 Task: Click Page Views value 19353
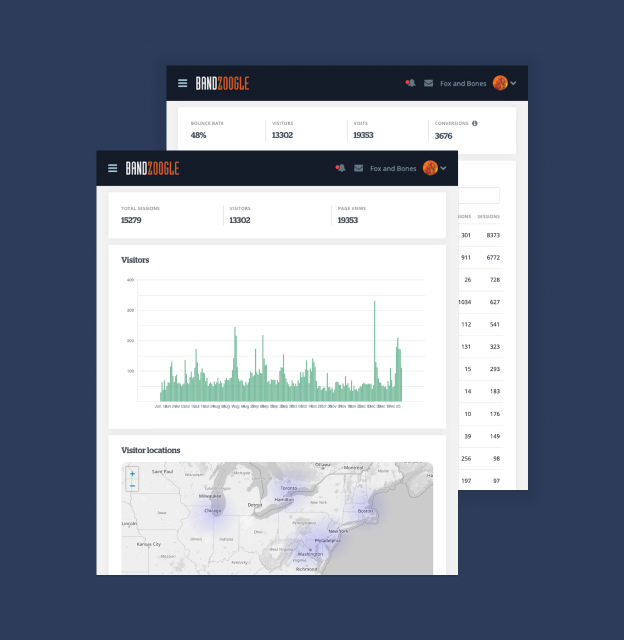pos(348,220)
